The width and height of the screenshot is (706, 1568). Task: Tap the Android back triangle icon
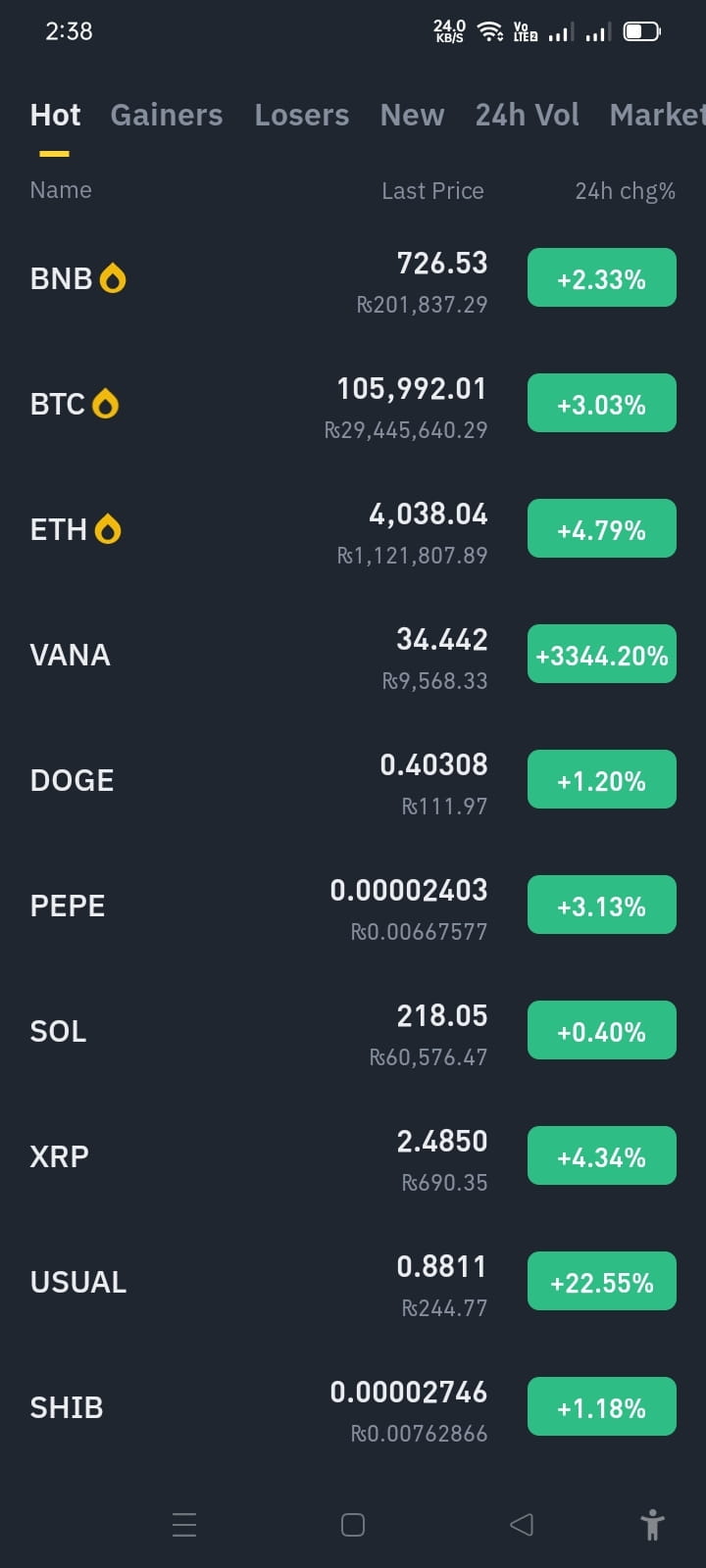[x=522, y=1525]
